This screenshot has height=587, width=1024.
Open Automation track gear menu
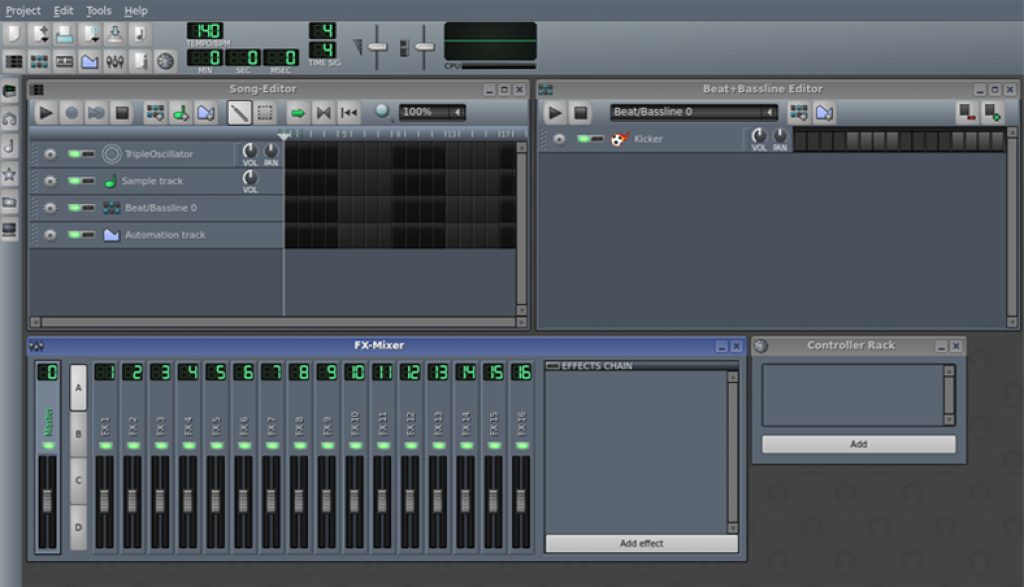pyautogui.click(x=50, y=234)
